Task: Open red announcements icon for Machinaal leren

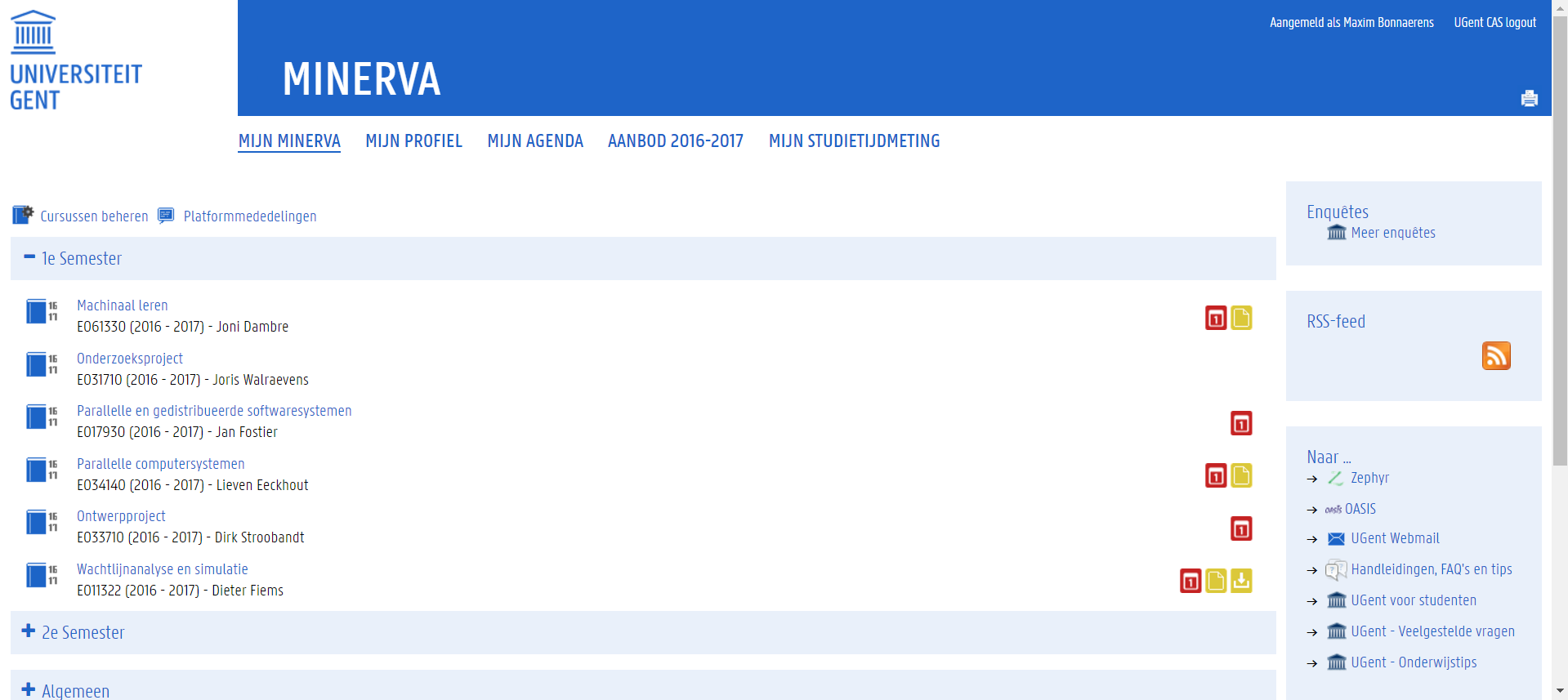Action: click(x=1216, y=318)
